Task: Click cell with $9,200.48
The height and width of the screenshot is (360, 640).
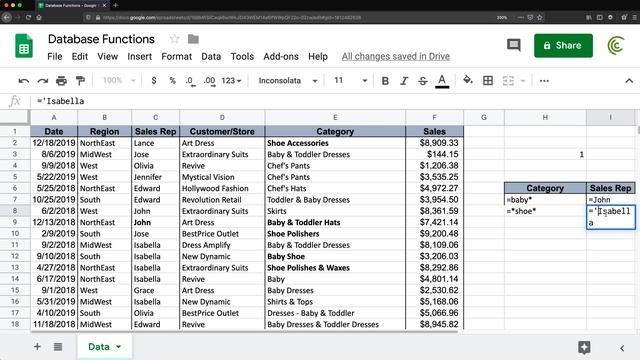Action: coord(434,234)
